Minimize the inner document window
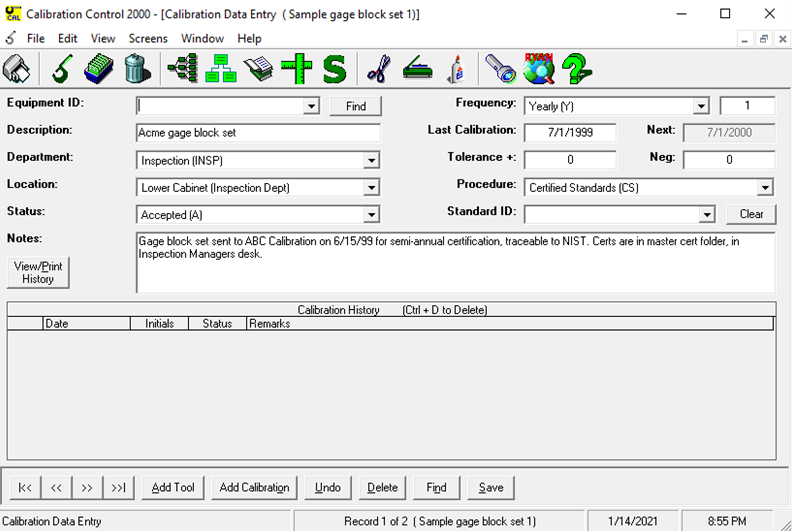The height and width of the screenshot is (531, 792). [x=744, y=39]
